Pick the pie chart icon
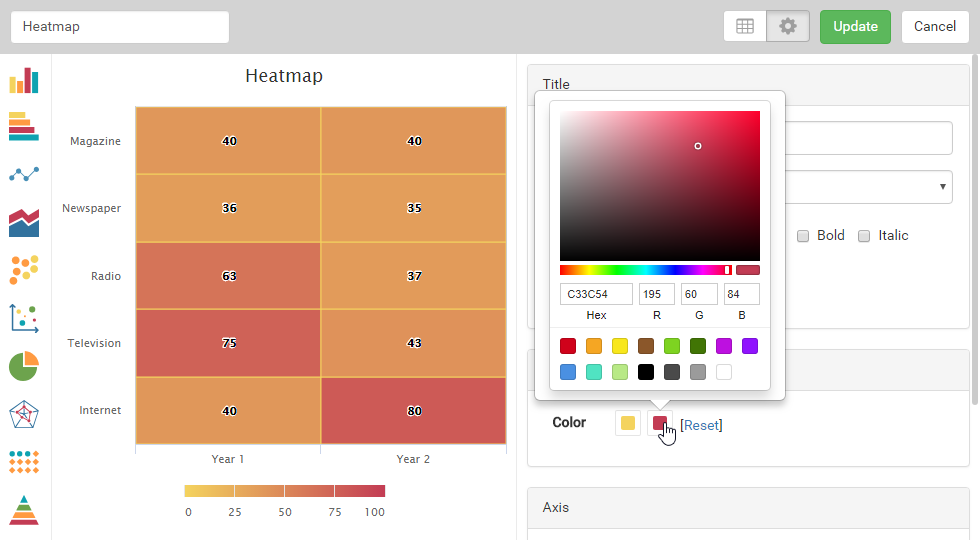This screenshot has height=540, width=980. click(24, 366)
